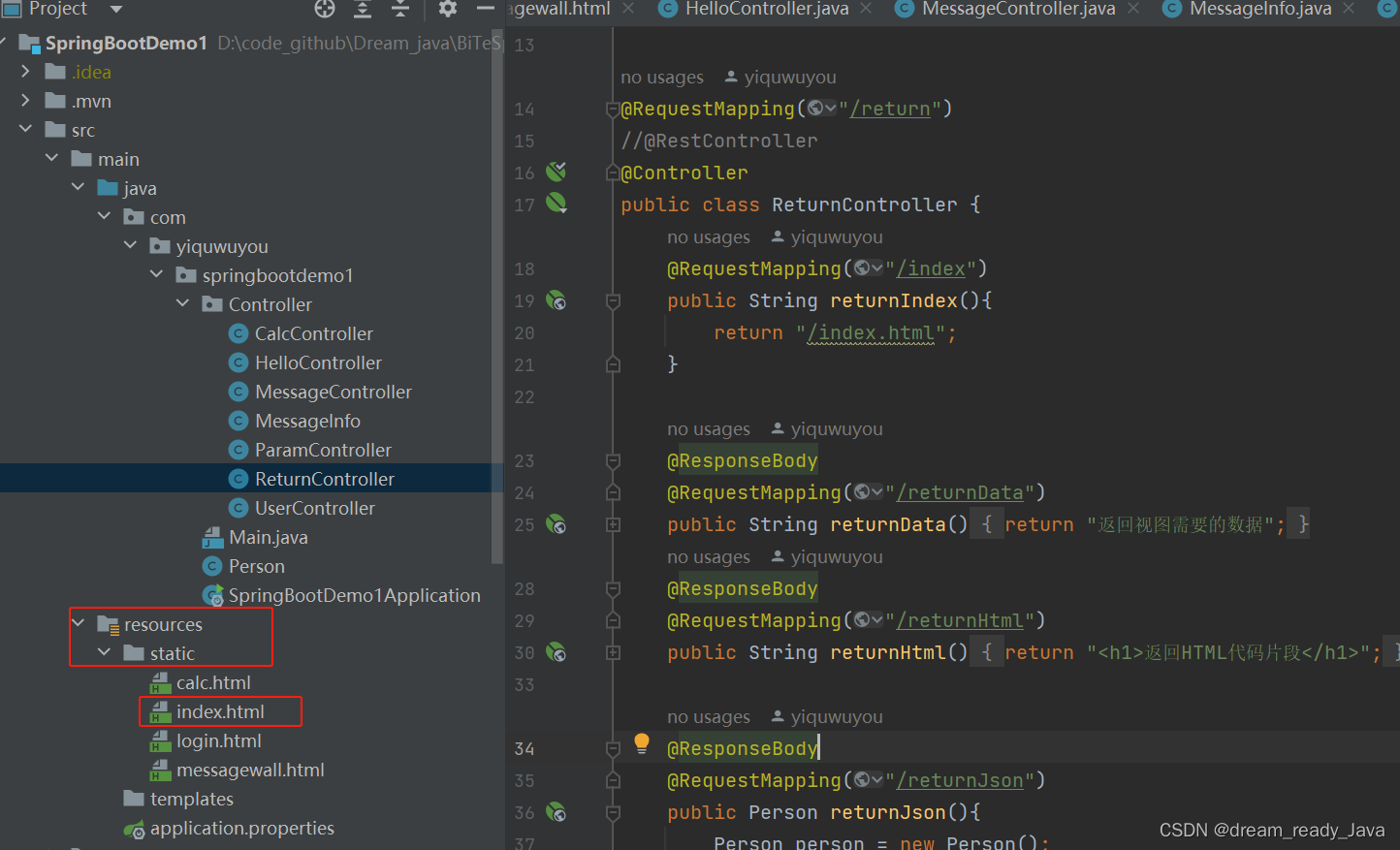Collapse class annotation fold marker on line 14
1400x850 pixels.
point(613,110)
